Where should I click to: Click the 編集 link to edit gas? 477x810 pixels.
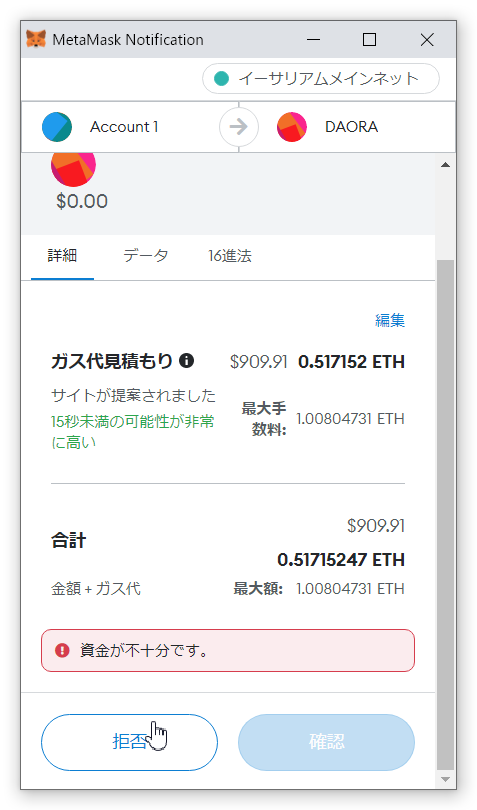point(390,320)
